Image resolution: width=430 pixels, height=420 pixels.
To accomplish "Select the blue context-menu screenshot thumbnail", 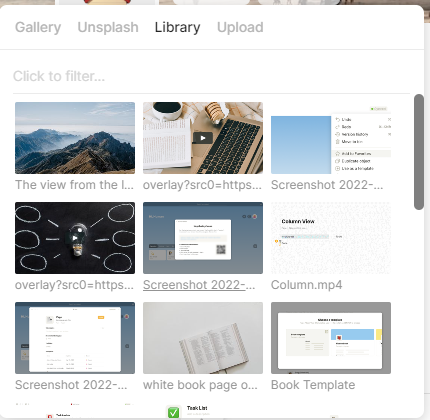I will (x=331, y=138).
